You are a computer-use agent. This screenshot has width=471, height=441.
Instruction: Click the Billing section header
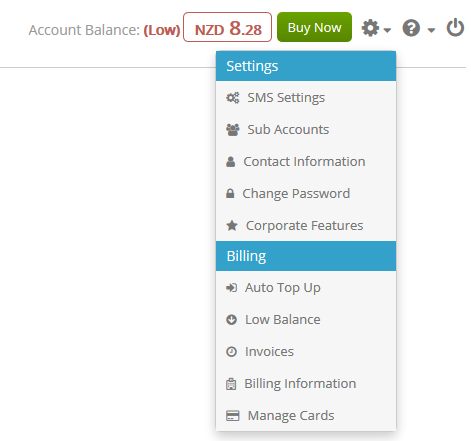tap(306, 256)
